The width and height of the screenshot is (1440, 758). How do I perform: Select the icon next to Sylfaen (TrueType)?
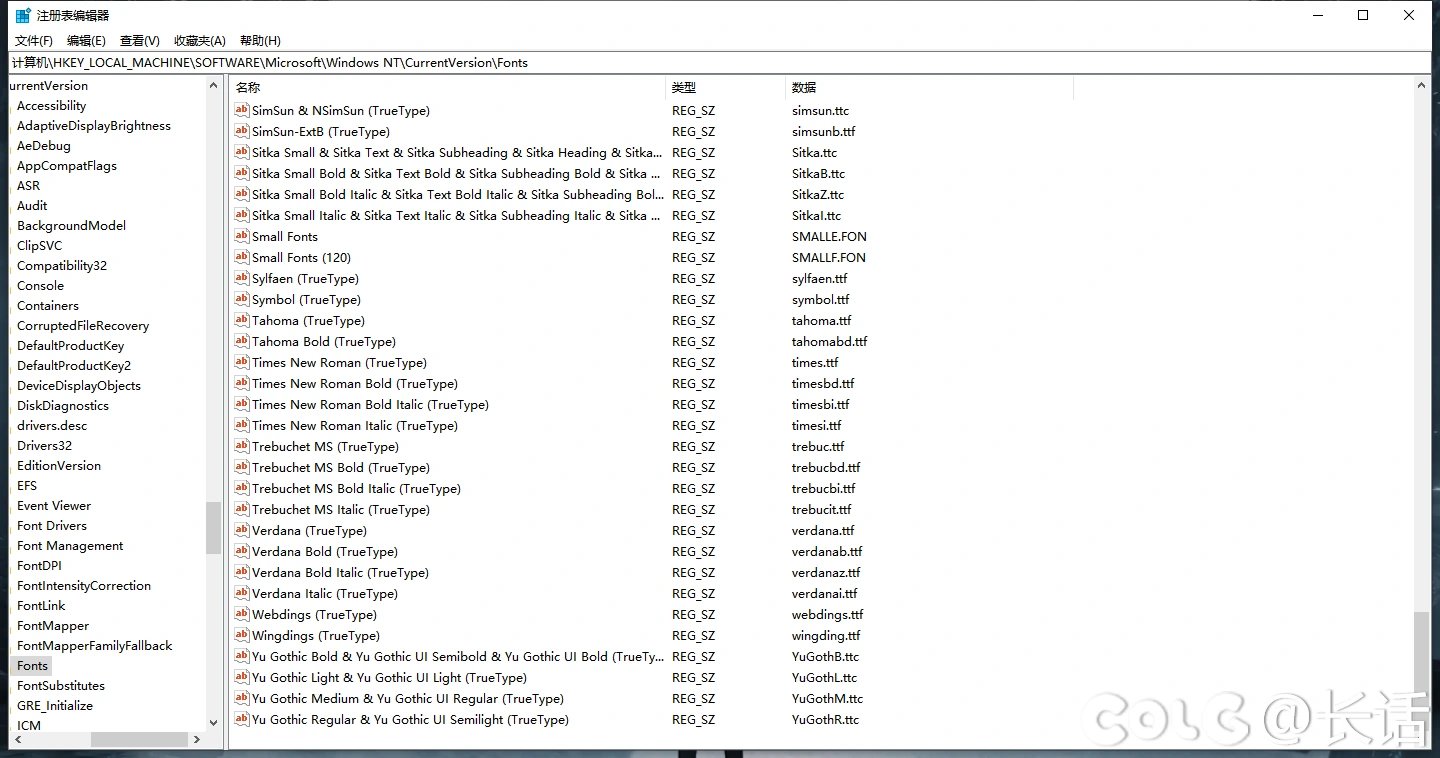tap(241, 278)
